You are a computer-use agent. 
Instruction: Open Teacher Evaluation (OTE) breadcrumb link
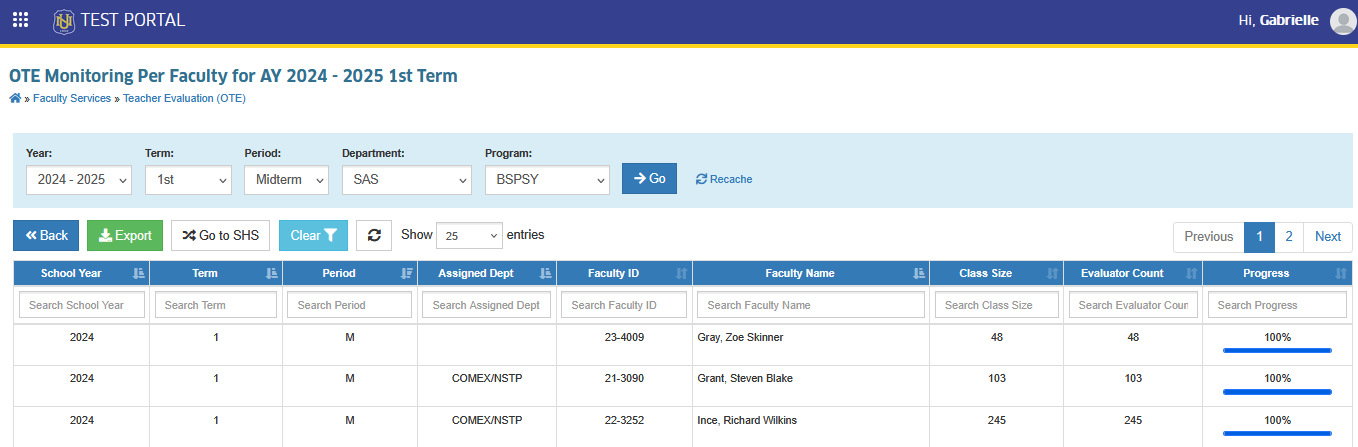[184, 98]
